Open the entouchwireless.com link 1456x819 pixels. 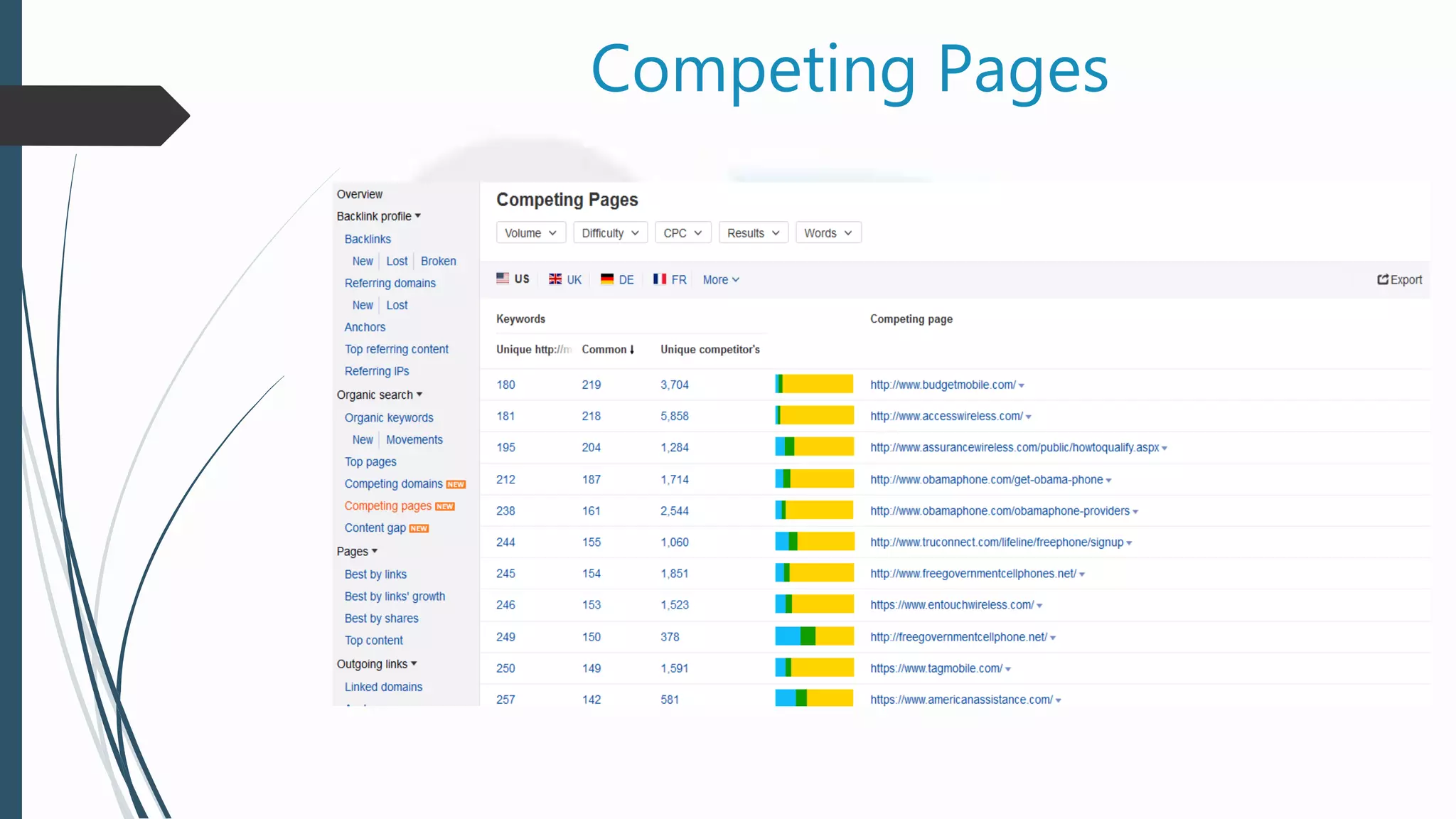(952, 605)
